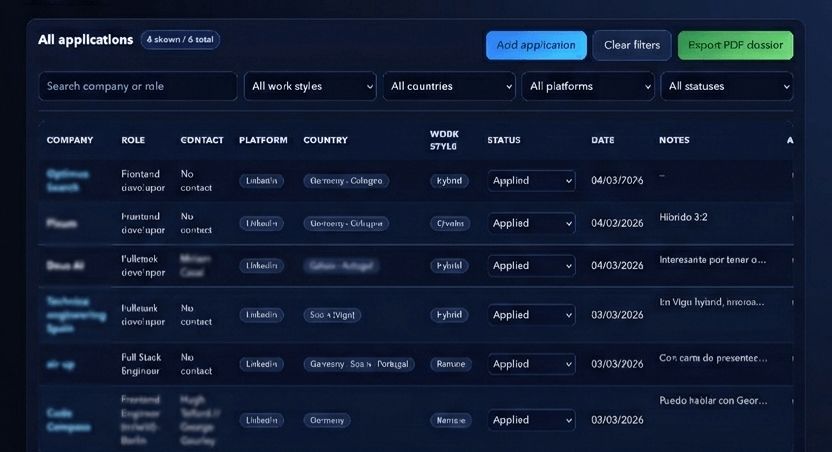Expand the All platforms dropdown

pos(588,86)
